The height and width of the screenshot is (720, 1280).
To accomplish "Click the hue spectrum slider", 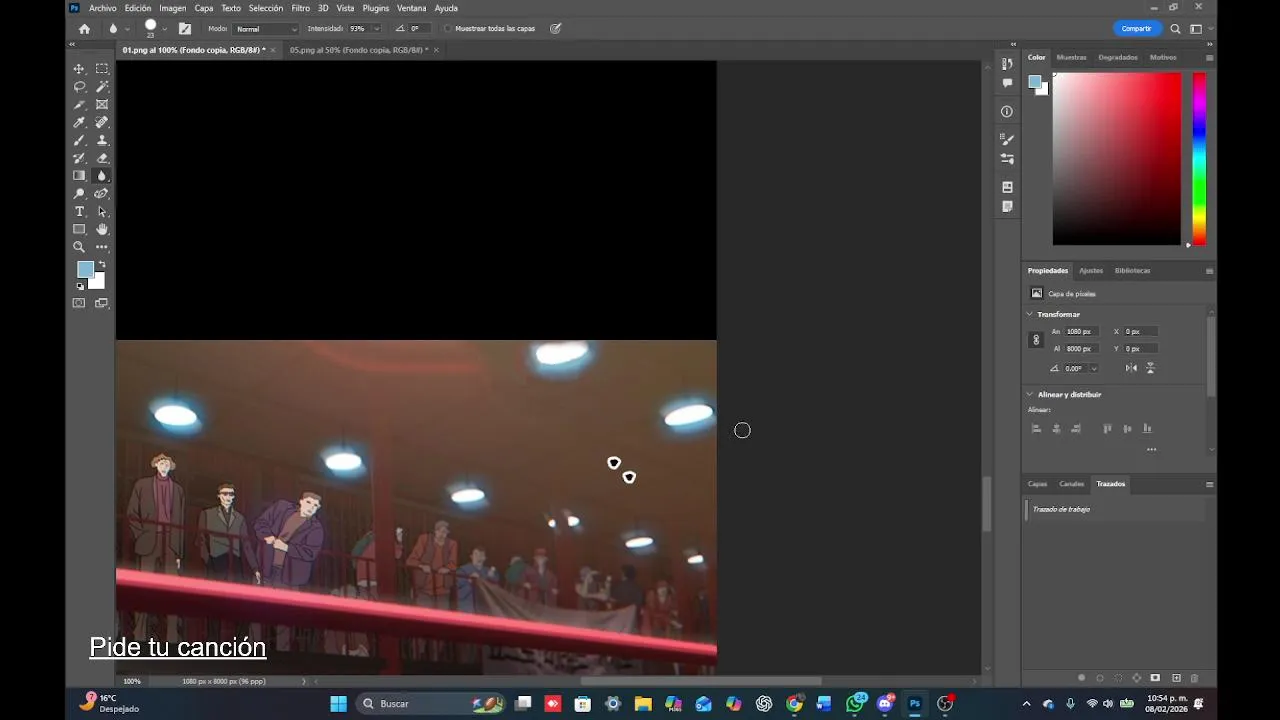I will [1199, 158].
